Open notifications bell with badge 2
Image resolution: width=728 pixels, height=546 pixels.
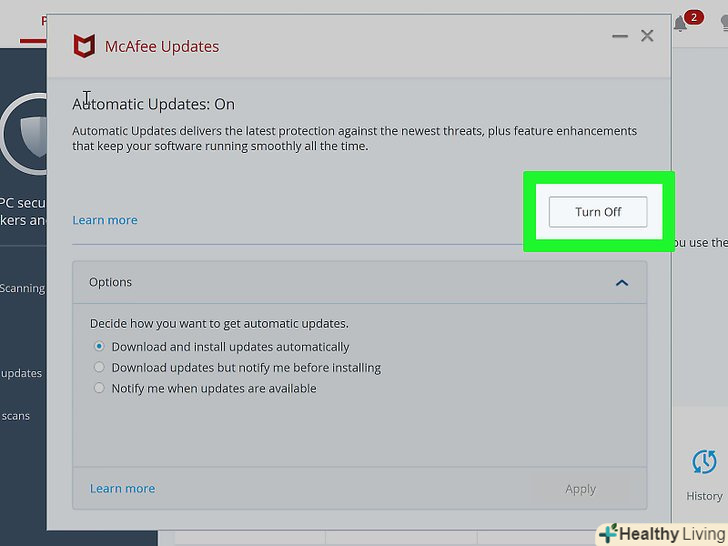coord(681,24)
